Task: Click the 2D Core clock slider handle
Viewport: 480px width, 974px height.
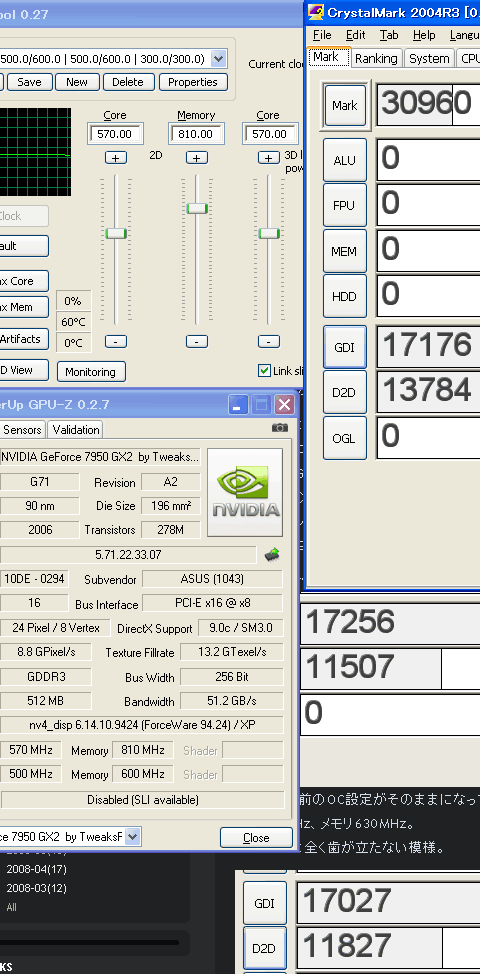Action: pos(116,233)
